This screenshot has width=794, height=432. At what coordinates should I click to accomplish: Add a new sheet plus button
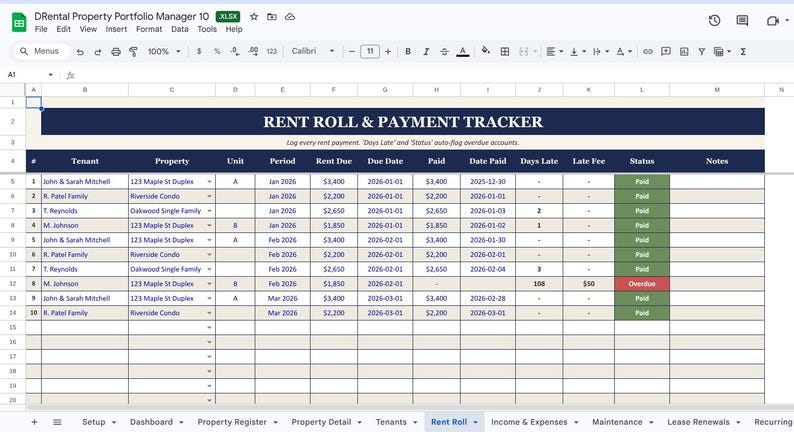34,422
